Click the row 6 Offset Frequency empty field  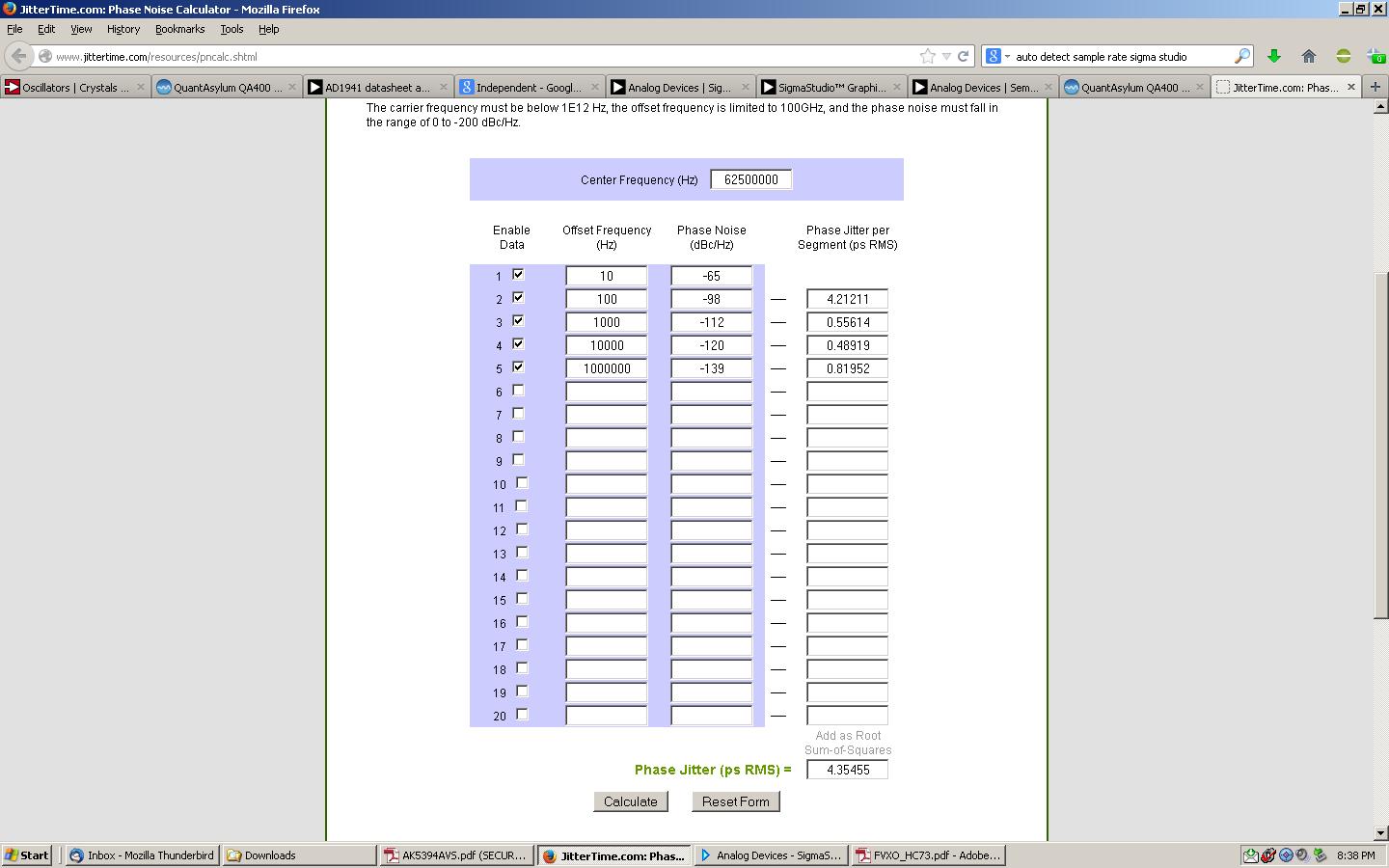click(607, 392)
